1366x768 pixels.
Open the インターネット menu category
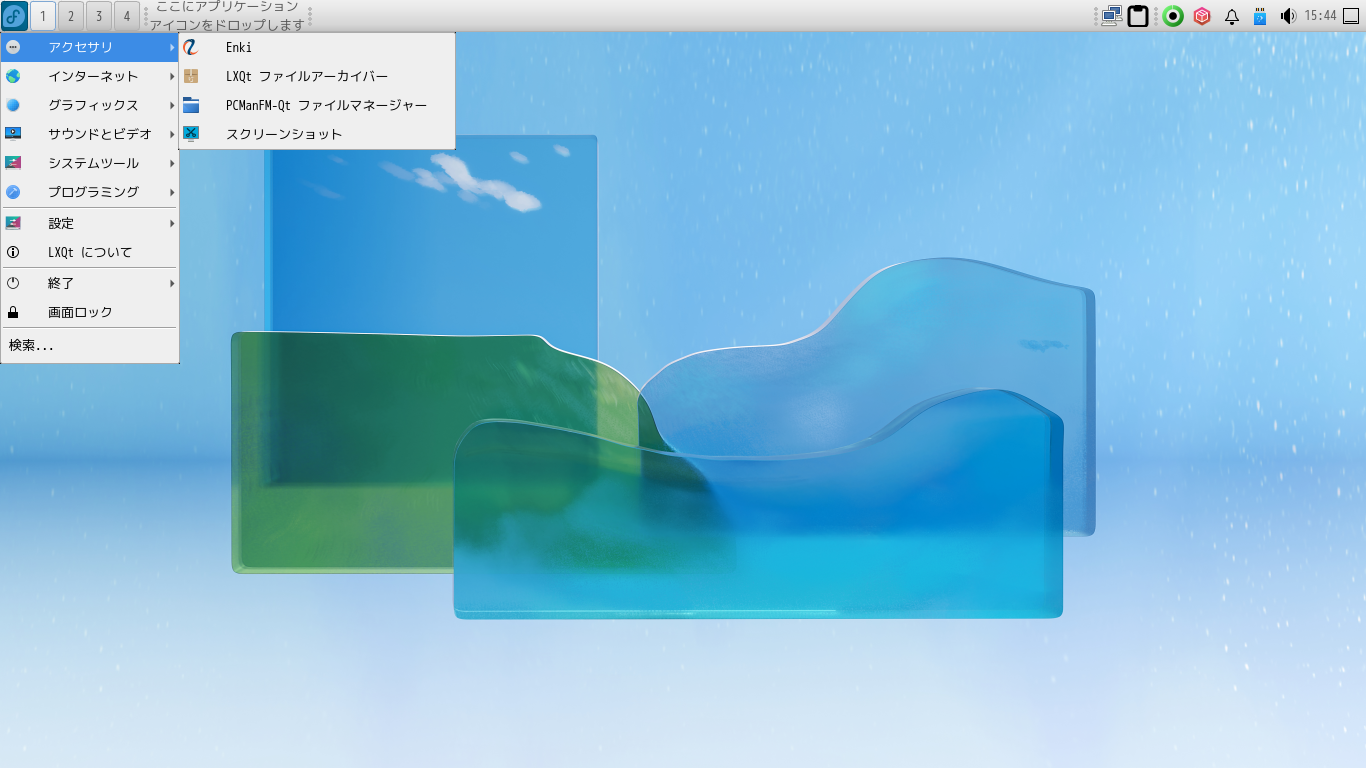point(90,76)
